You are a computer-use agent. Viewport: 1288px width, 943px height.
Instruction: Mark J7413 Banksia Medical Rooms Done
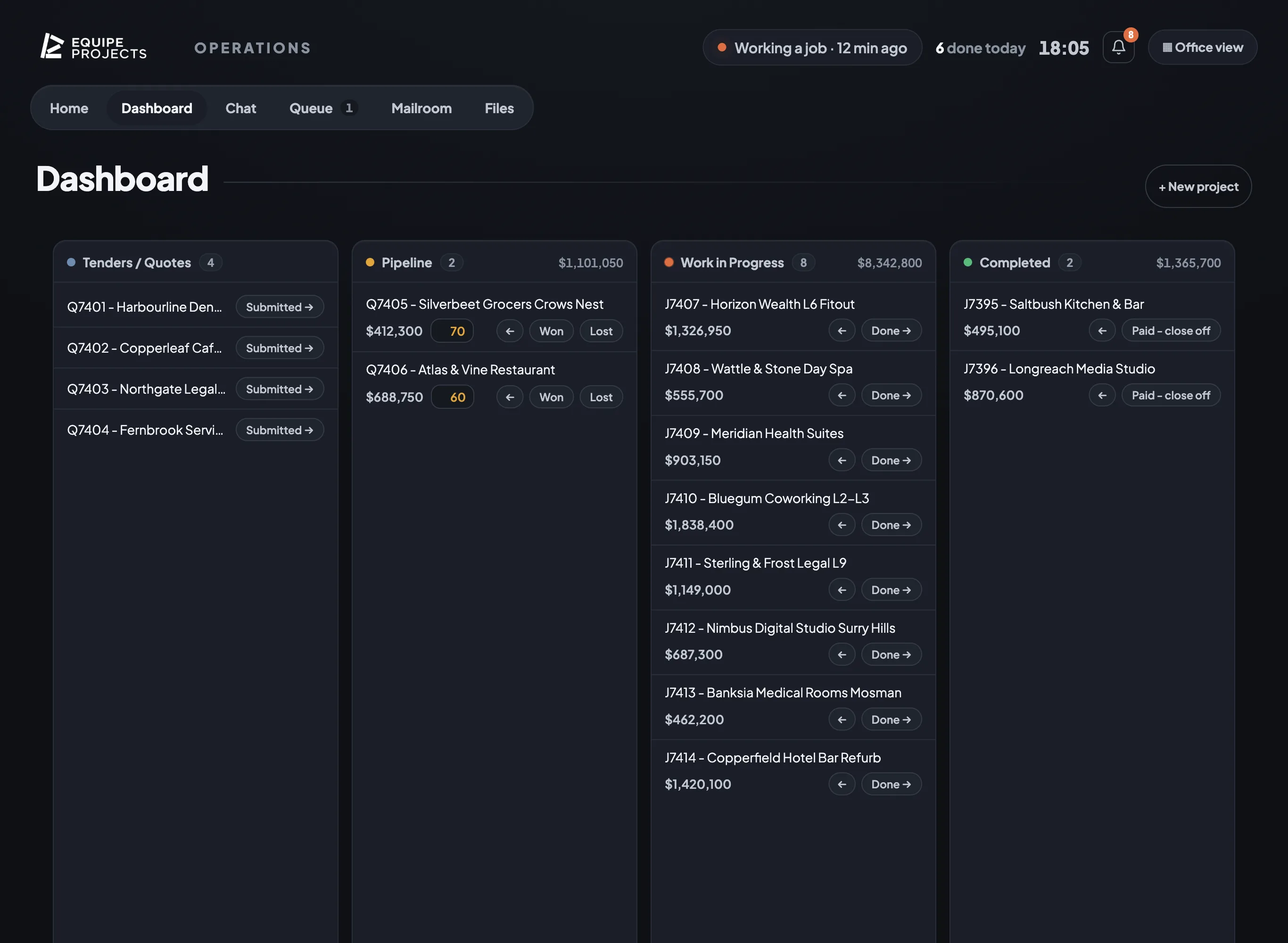(891, 719)
